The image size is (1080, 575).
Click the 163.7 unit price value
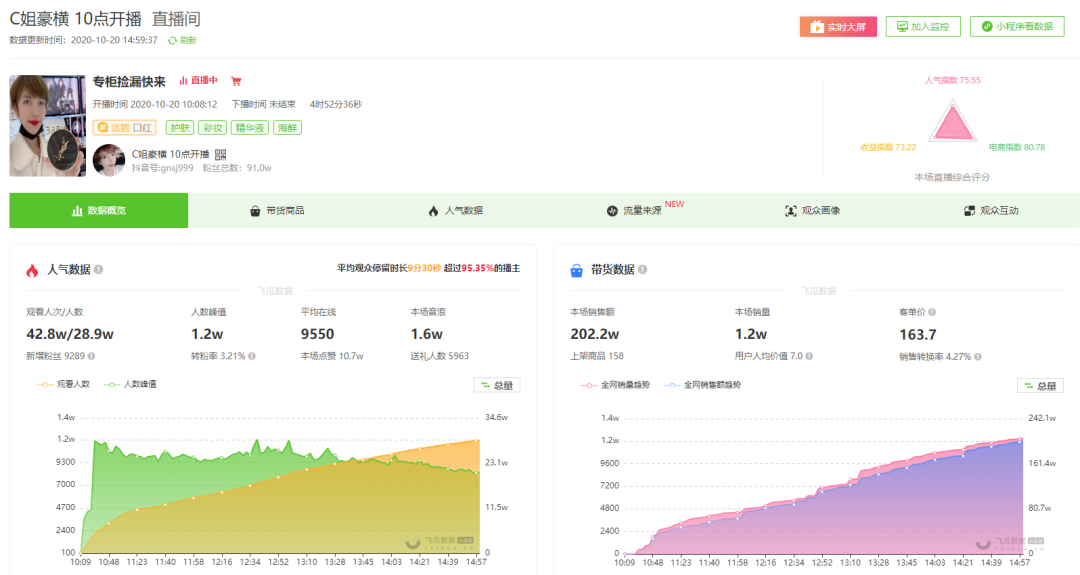[x=917, y=335]
